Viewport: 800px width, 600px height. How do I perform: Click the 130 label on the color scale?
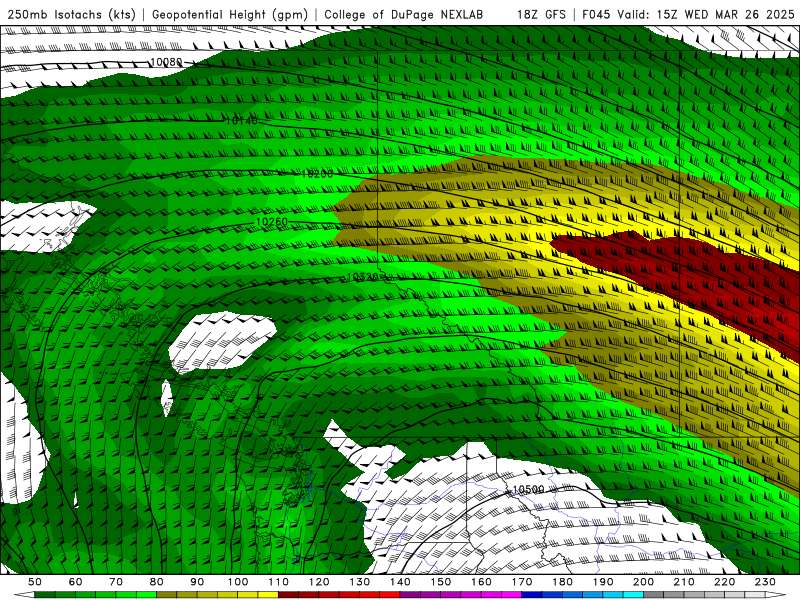pyautogui.click(x=360, y=582)
